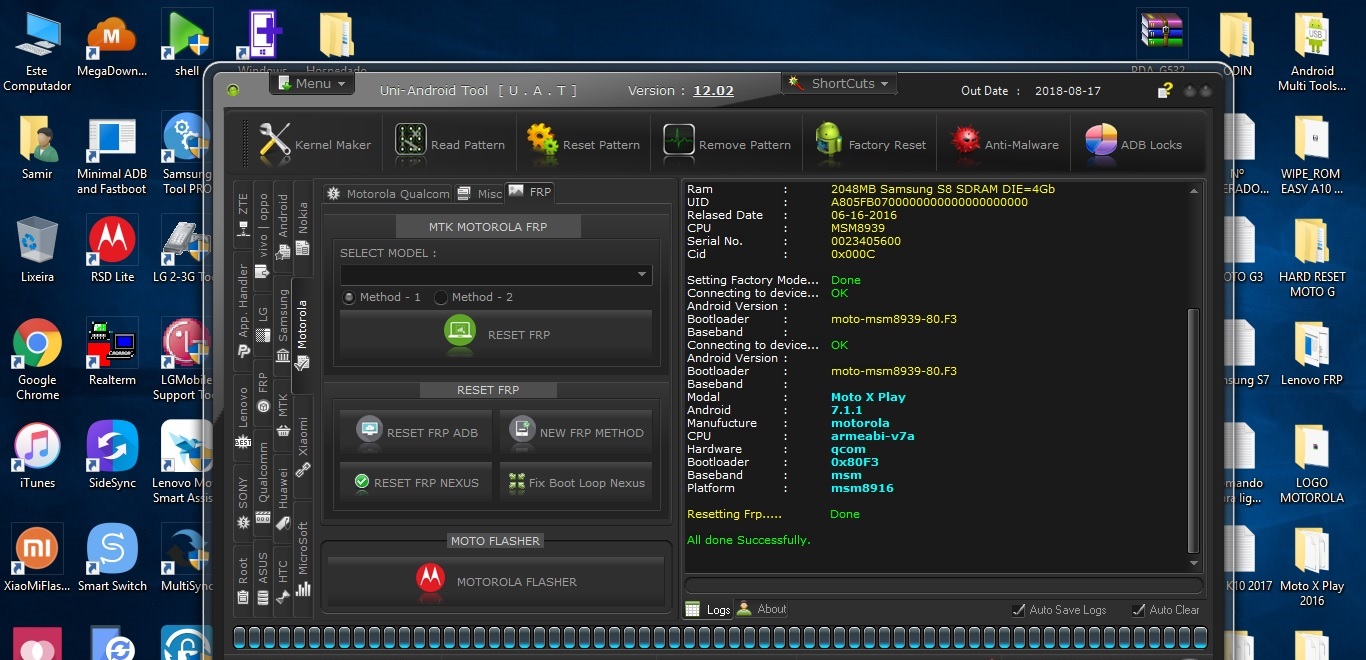Open the Kernel Maker tool

tap(314, 144)
